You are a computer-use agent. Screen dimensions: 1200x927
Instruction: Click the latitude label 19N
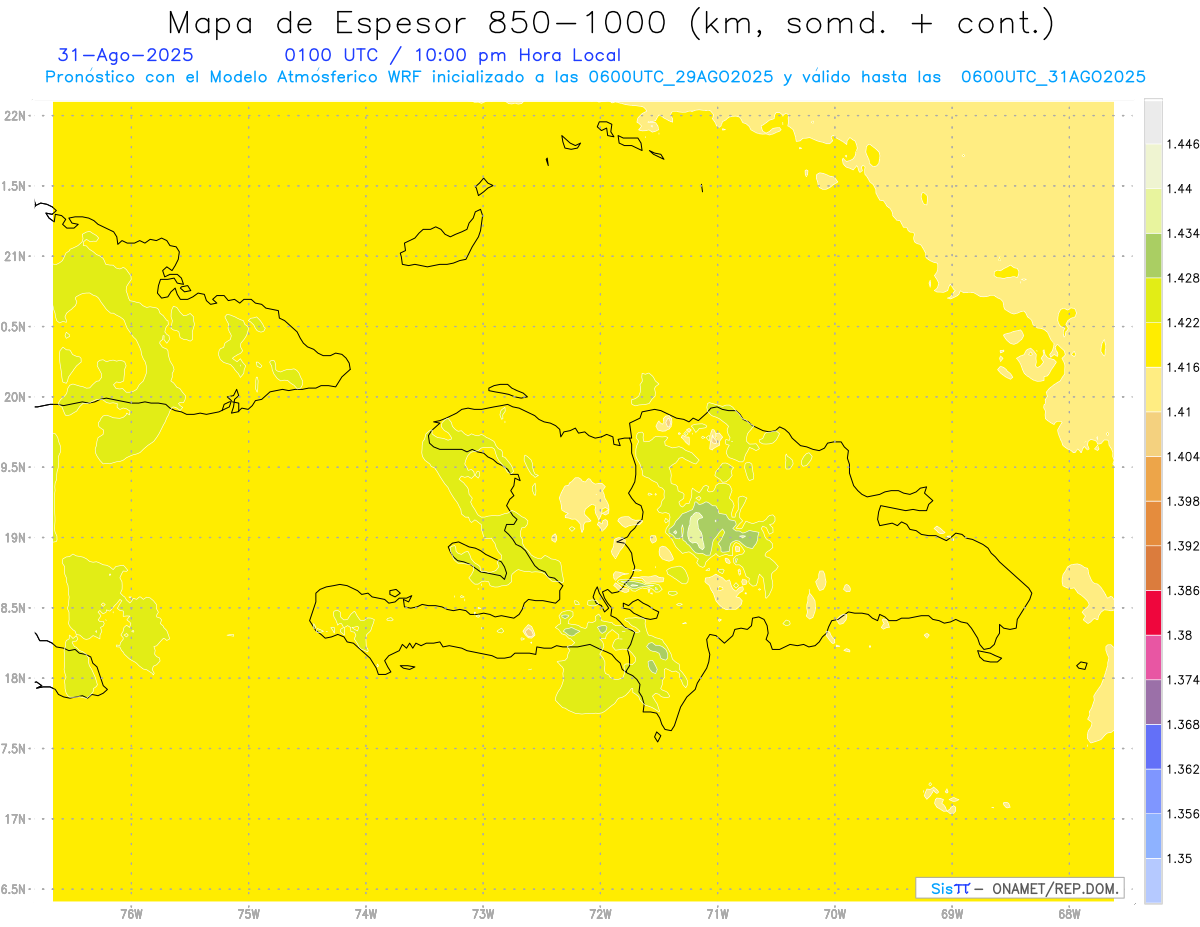pyautogui.click(x=15, y=538)
